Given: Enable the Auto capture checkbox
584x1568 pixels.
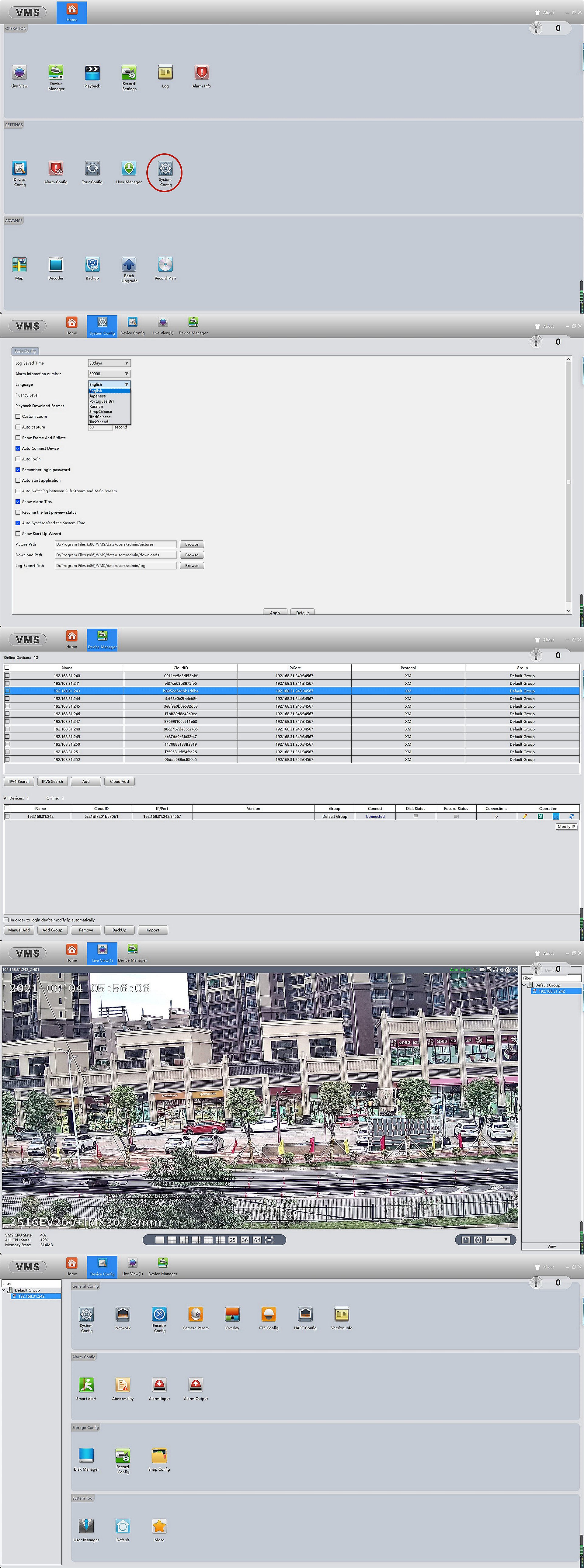Looking at the screenshot, I should click(x=18, y=427).
